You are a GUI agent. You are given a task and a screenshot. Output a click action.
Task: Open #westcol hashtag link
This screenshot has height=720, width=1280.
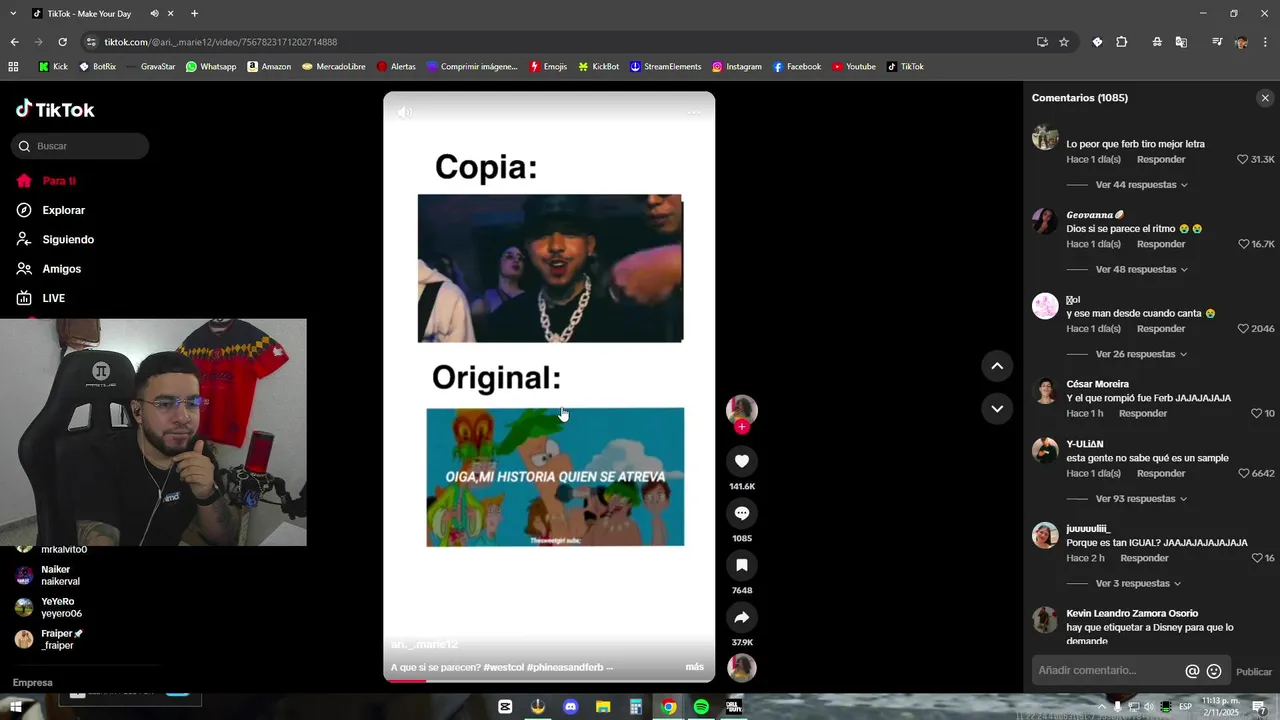pyautogui.click(x=504, y=667)
